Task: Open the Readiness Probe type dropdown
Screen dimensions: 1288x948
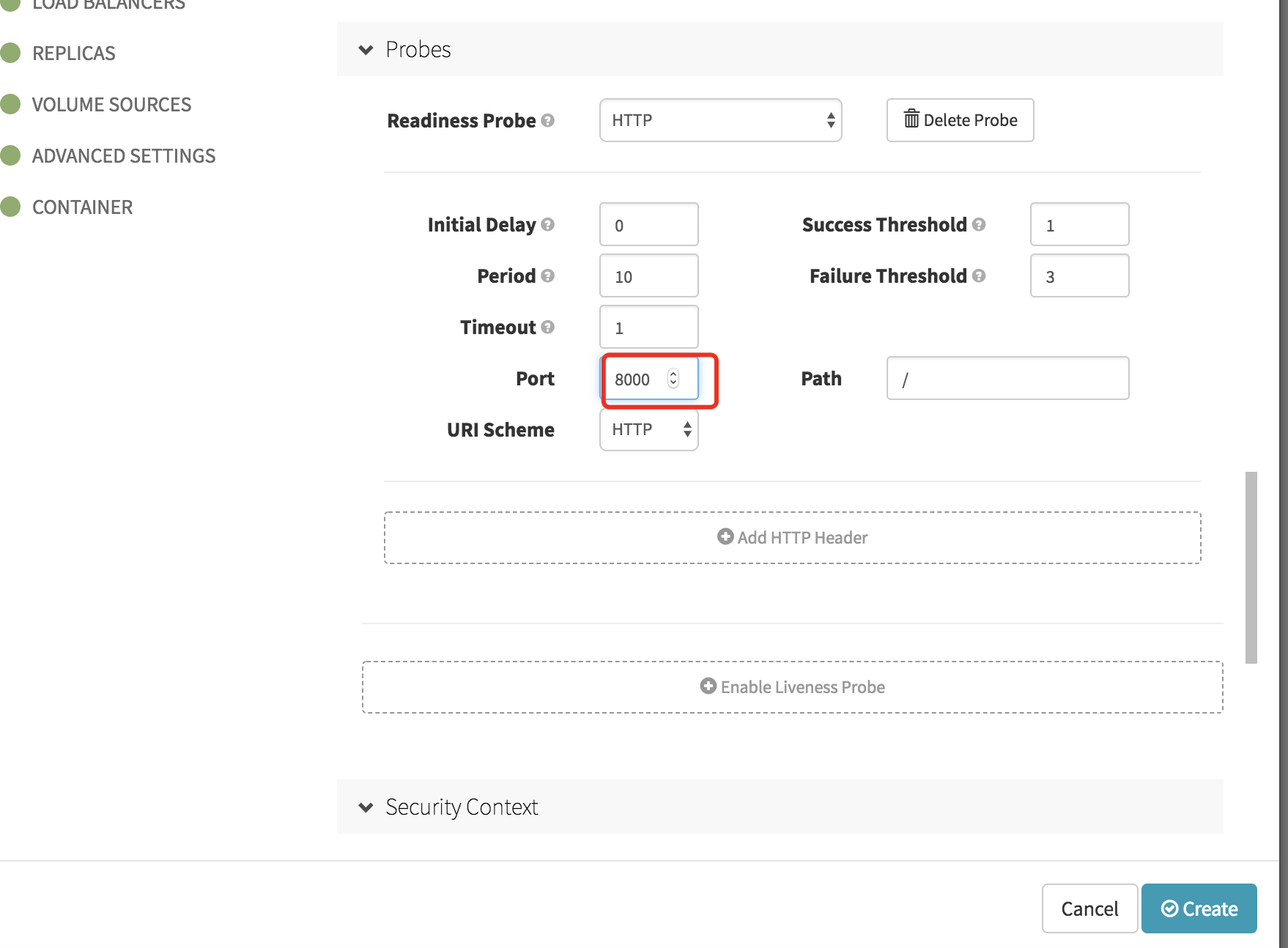Action: point(720,120)
